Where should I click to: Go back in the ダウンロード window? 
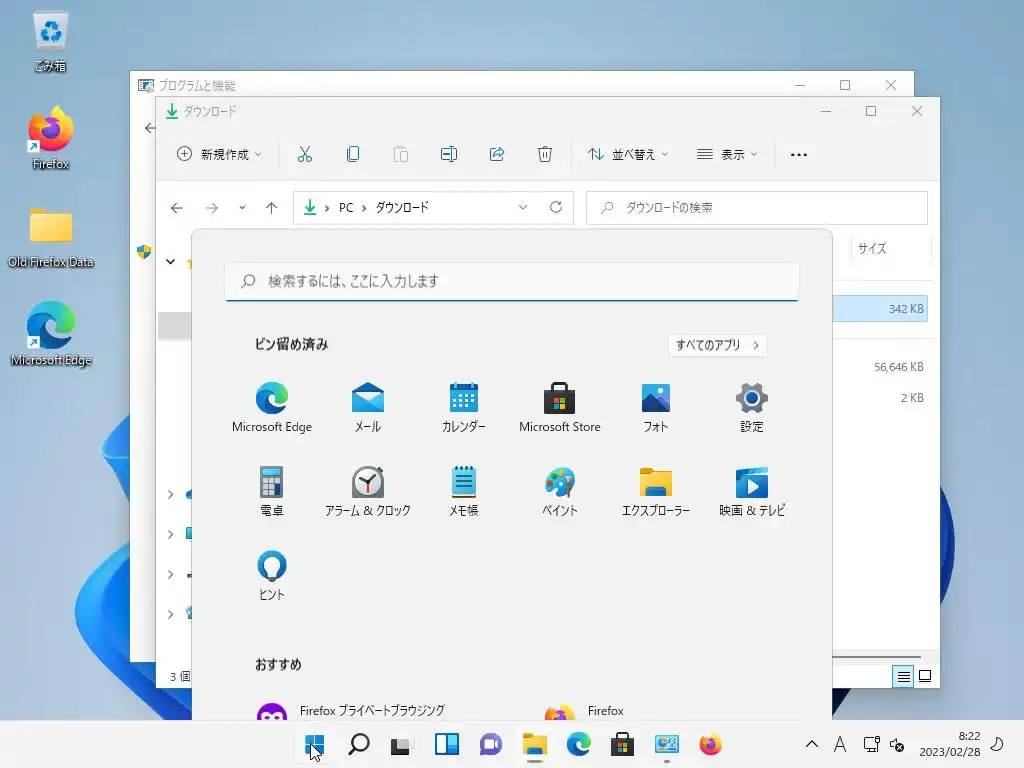tap(176, 208)
